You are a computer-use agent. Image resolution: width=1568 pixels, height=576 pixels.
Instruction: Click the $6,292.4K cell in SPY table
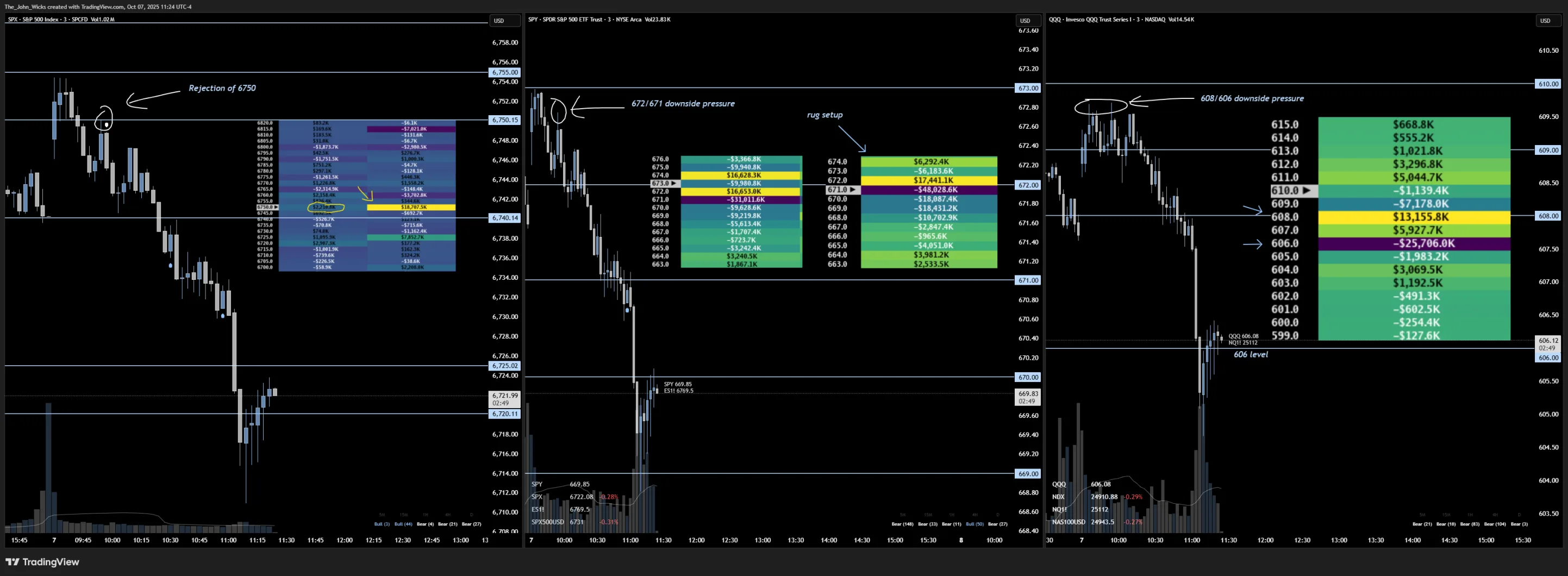[929, 162]
